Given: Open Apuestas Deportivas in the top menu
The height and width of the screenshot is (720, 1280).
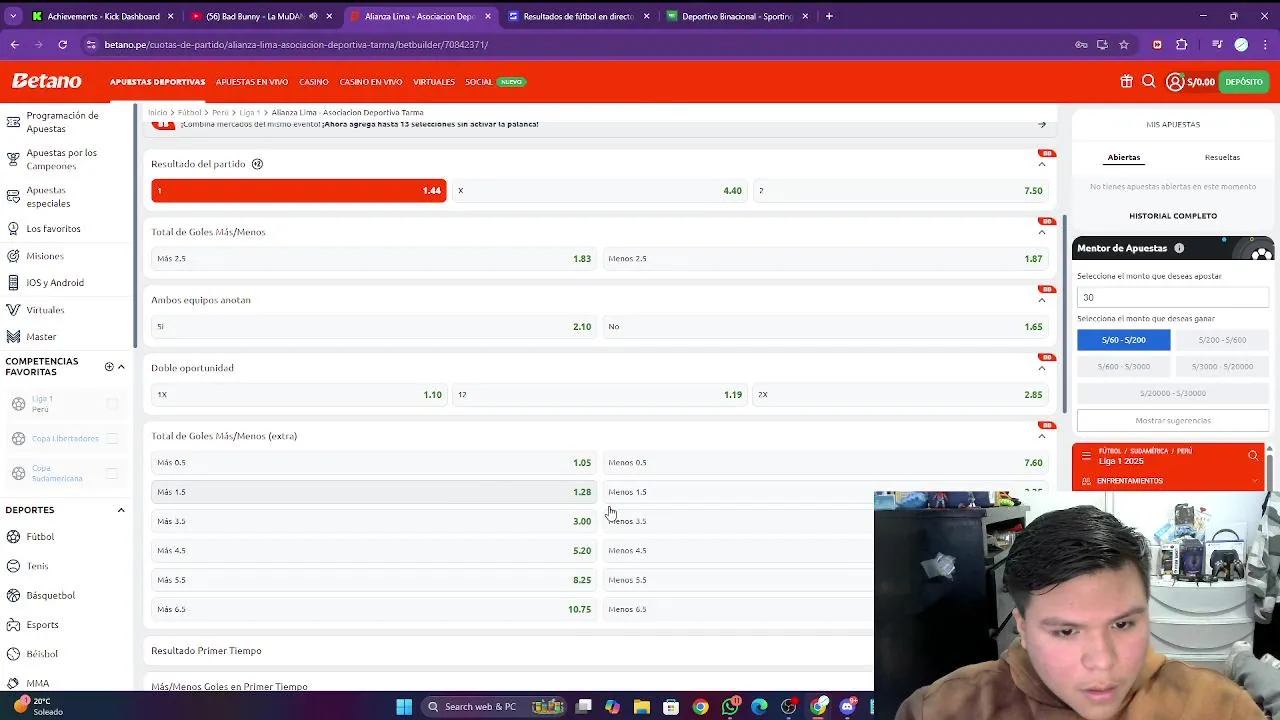Looking at the screenshot, I should (x=157, y=82).
